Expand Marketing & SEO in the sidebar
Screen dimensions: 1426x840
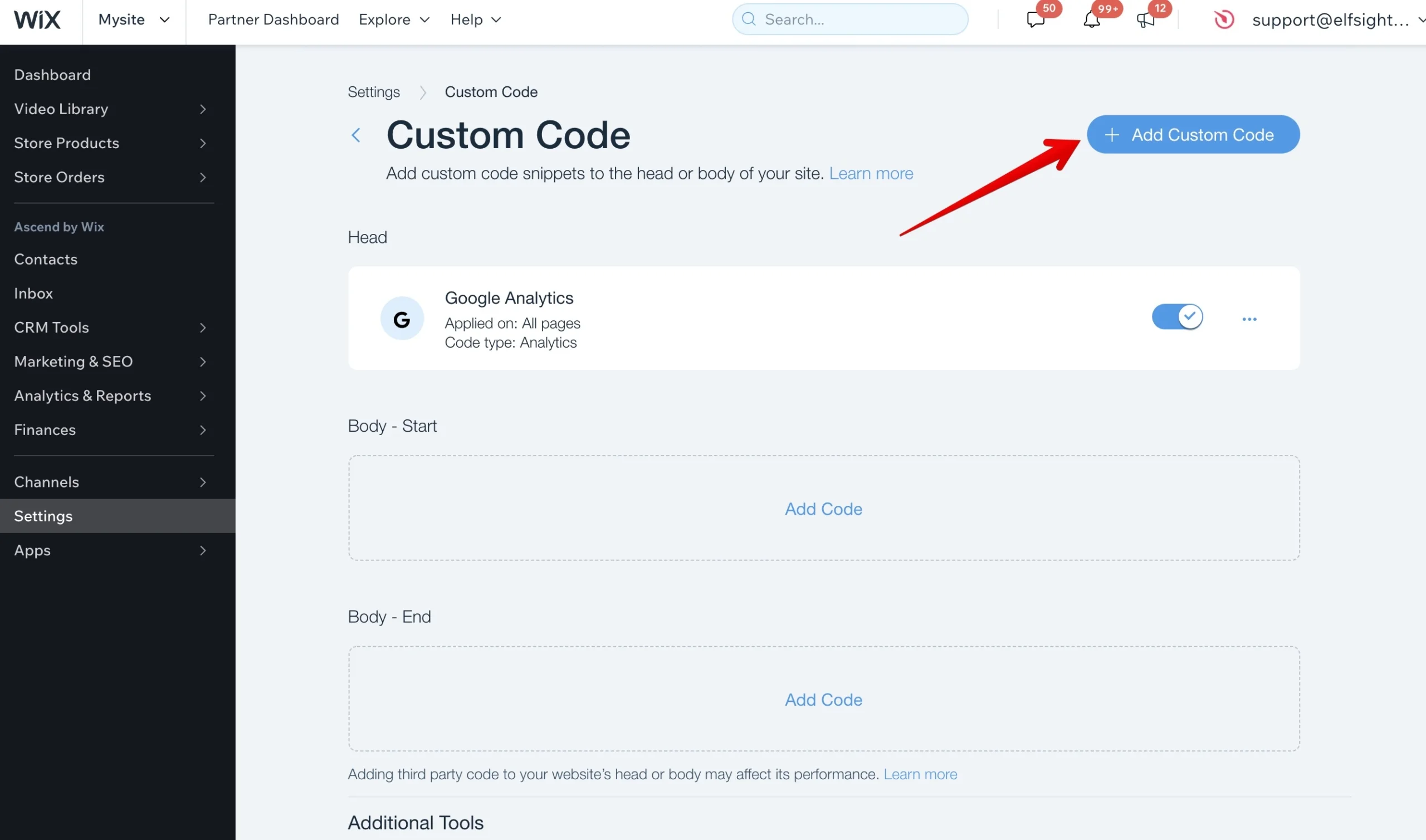[x=117, y=362]
